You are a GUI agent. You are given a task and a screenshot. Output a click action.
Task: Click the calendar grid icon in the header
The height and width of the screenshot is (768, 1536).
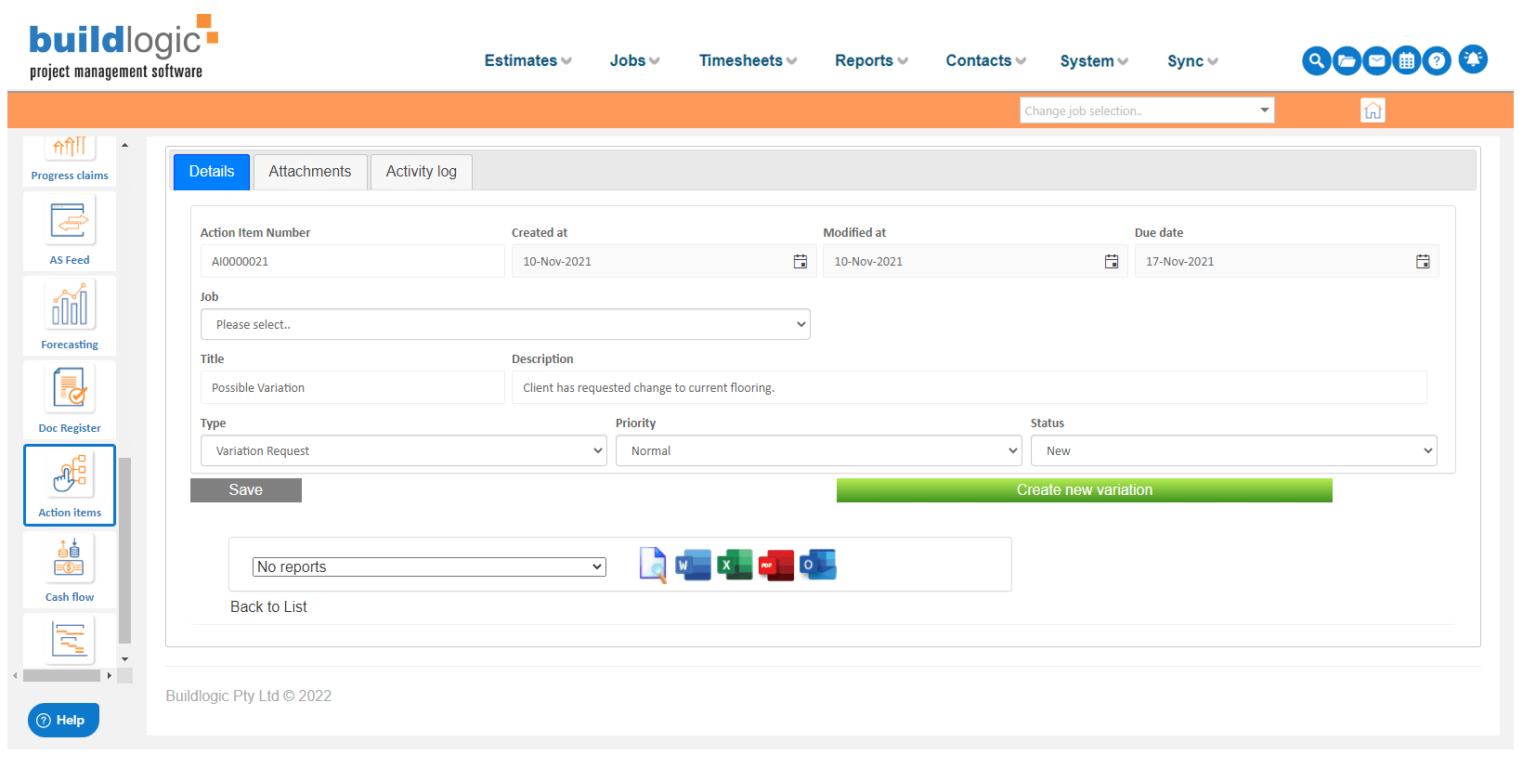click(1406, 60)
